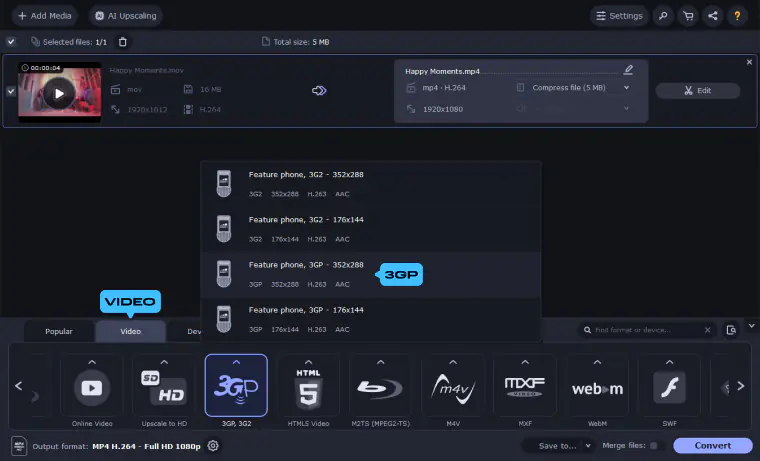Click the device detection icon
Screen dimensions: 760x461
731,330
